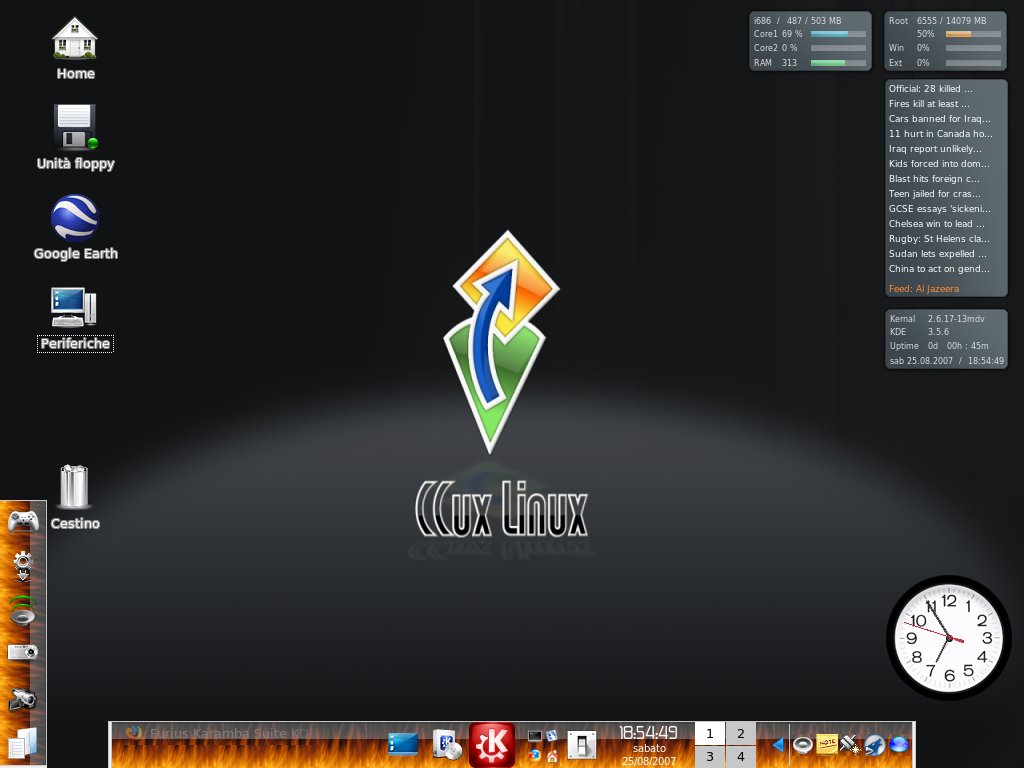Open headline 'Fires kill at least ...'
This screenshot has height=768, width=1024.
tap(929, 104)
